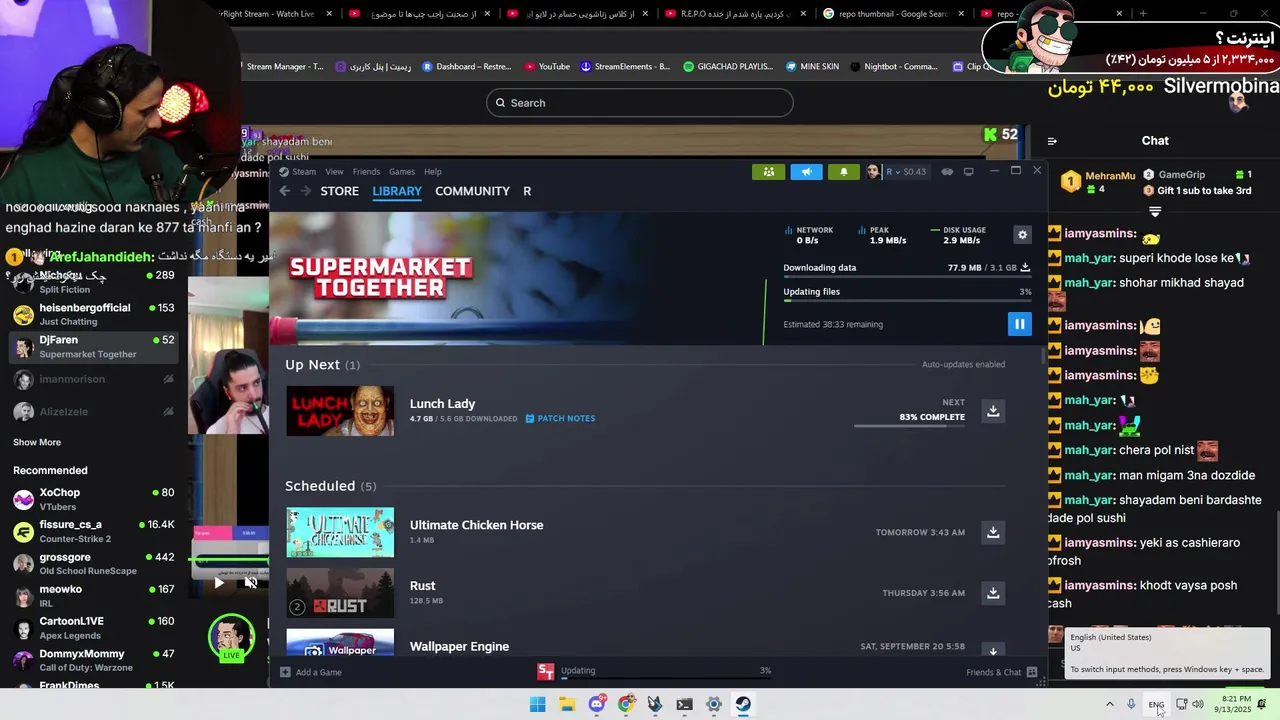Pause the Supermarket Together download
The height and width of the screenshot is (720, 1280).
[1019, 324]
